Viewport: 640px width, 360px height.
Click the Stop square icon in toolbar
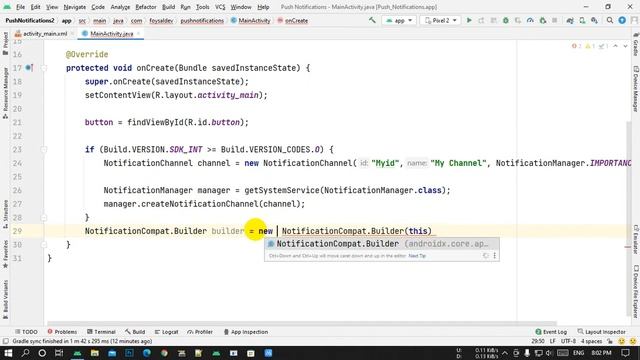(x=554, y=20)
